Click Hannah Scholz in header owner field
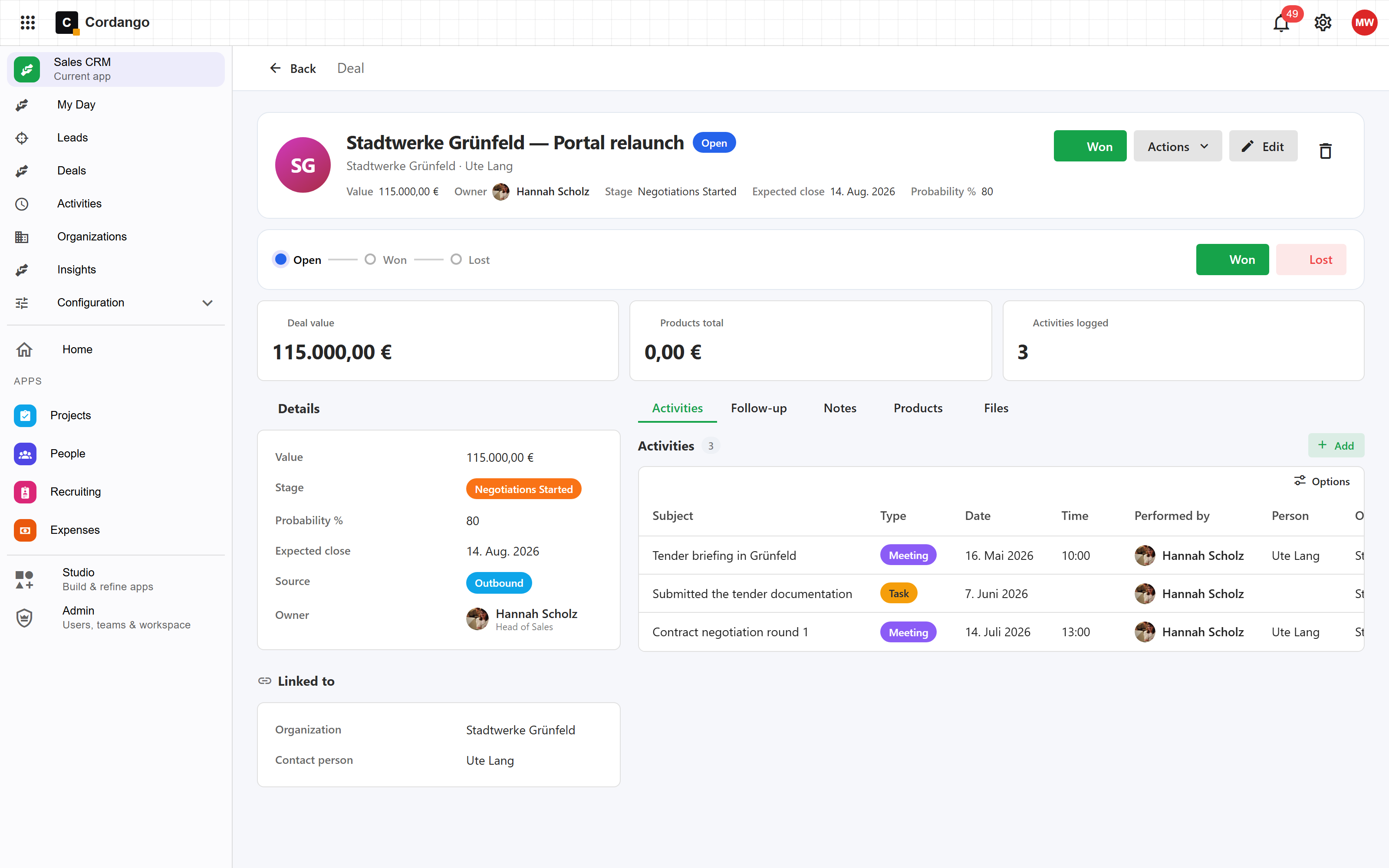Screen dimensions: 1389x868 541,192
